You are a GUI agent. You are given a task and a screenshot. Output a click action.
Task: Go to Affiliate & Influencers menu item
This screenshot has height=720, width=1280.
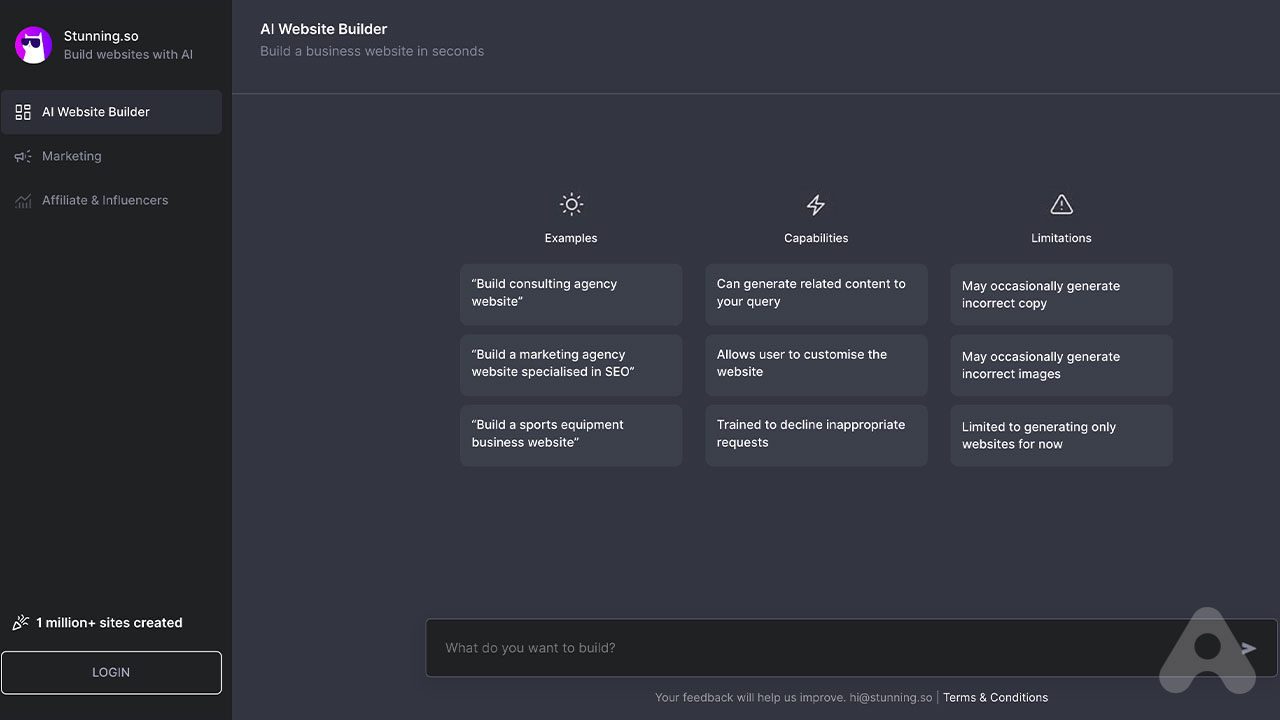coord(105,200)
